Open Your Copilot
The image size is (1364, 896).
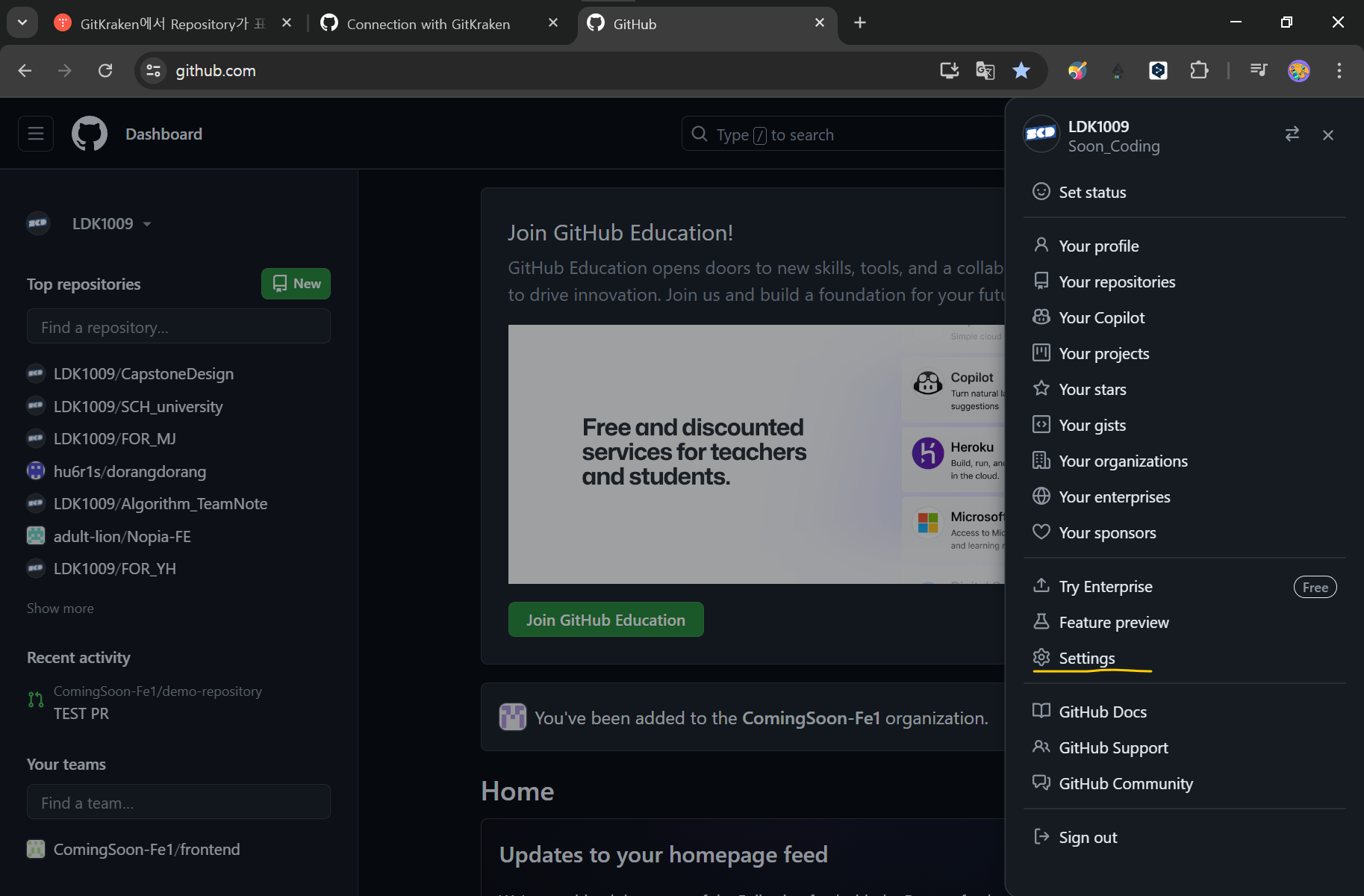pyautogui.click(x=1184, y=317)
